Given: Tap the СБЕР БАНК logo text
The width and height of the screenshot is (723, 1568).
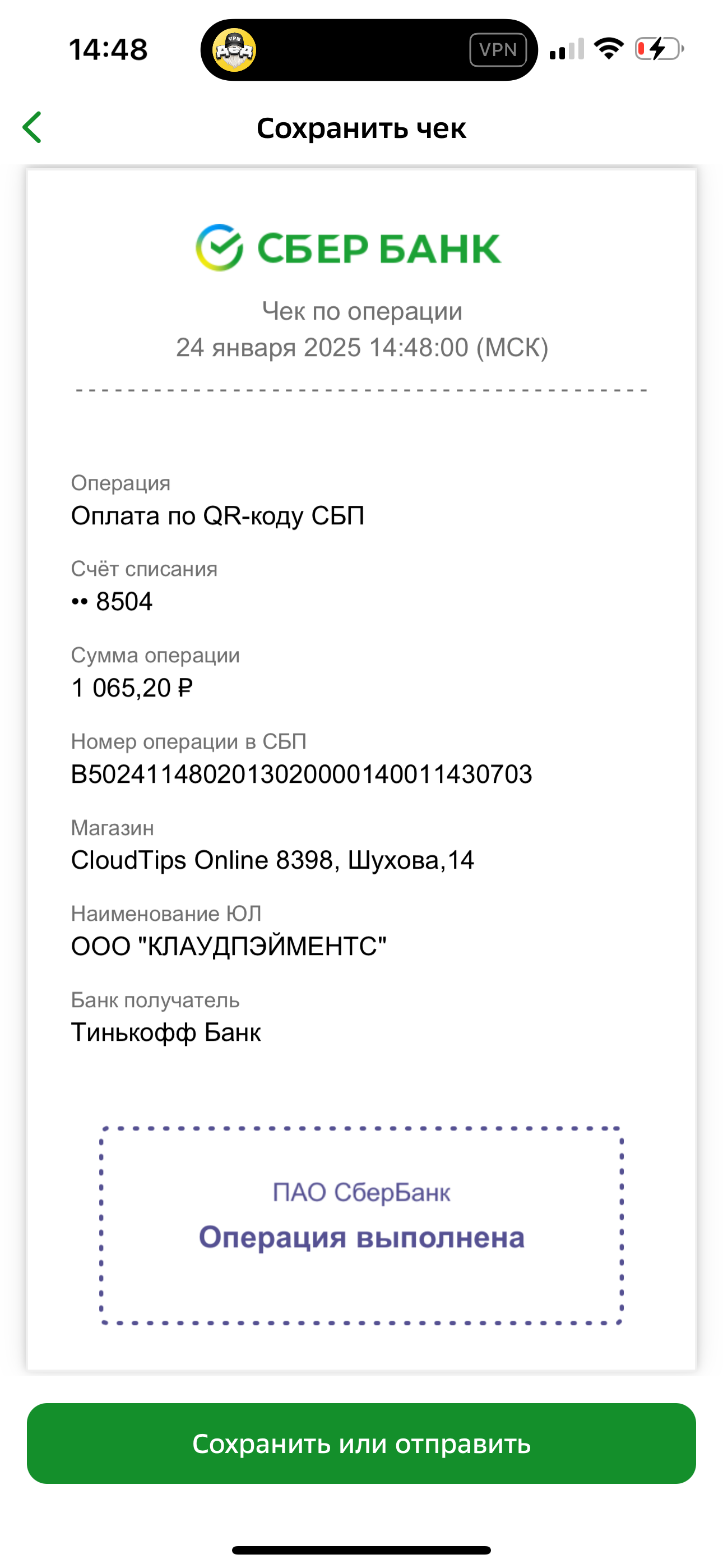Looking at the screenshot, I should 379,249.
